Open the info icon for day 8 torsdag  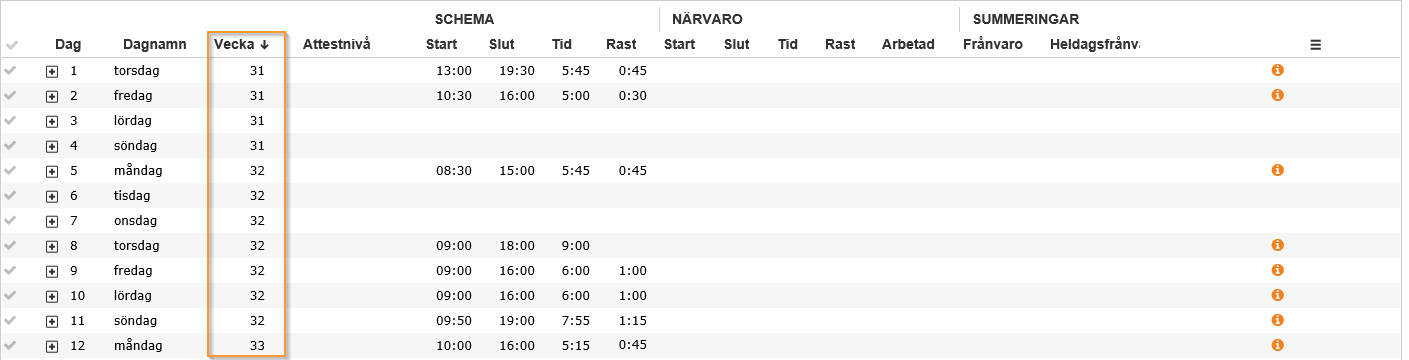pyautogui.click(x=1277, y=245)
